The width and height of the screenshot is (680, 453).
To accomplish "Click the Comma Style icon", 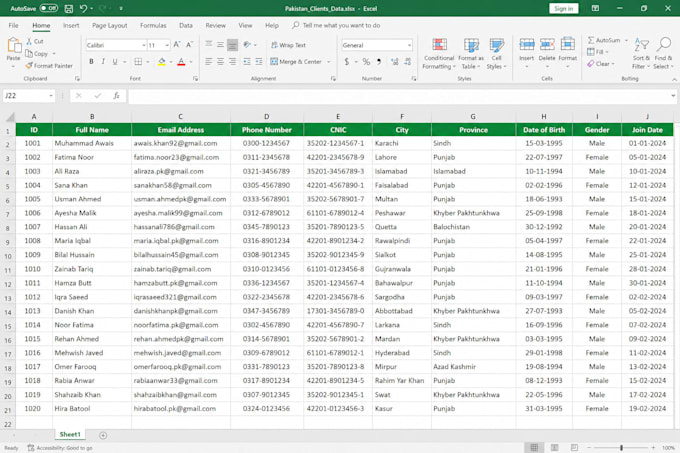I will pyautogui.click(x=379, y=62).
